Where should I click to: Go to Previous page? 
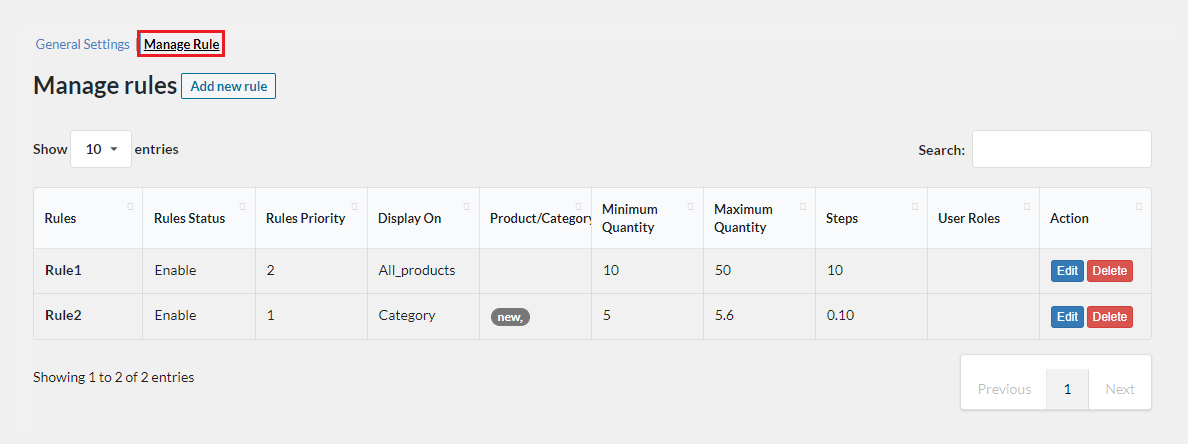pyautogui.click(x=1004, y=389)
